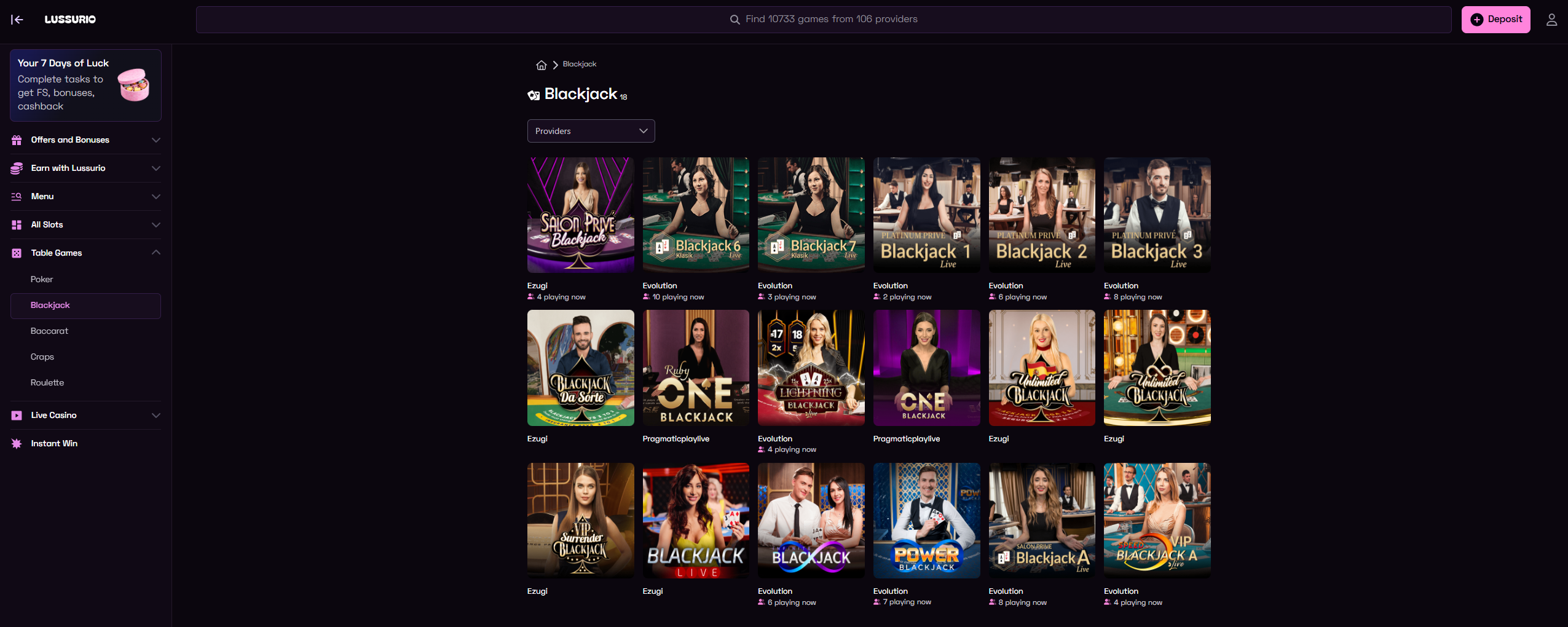Screen dimensions: 1568x627
Task: Select Roulette in Table Games
Action: (47, 383)
